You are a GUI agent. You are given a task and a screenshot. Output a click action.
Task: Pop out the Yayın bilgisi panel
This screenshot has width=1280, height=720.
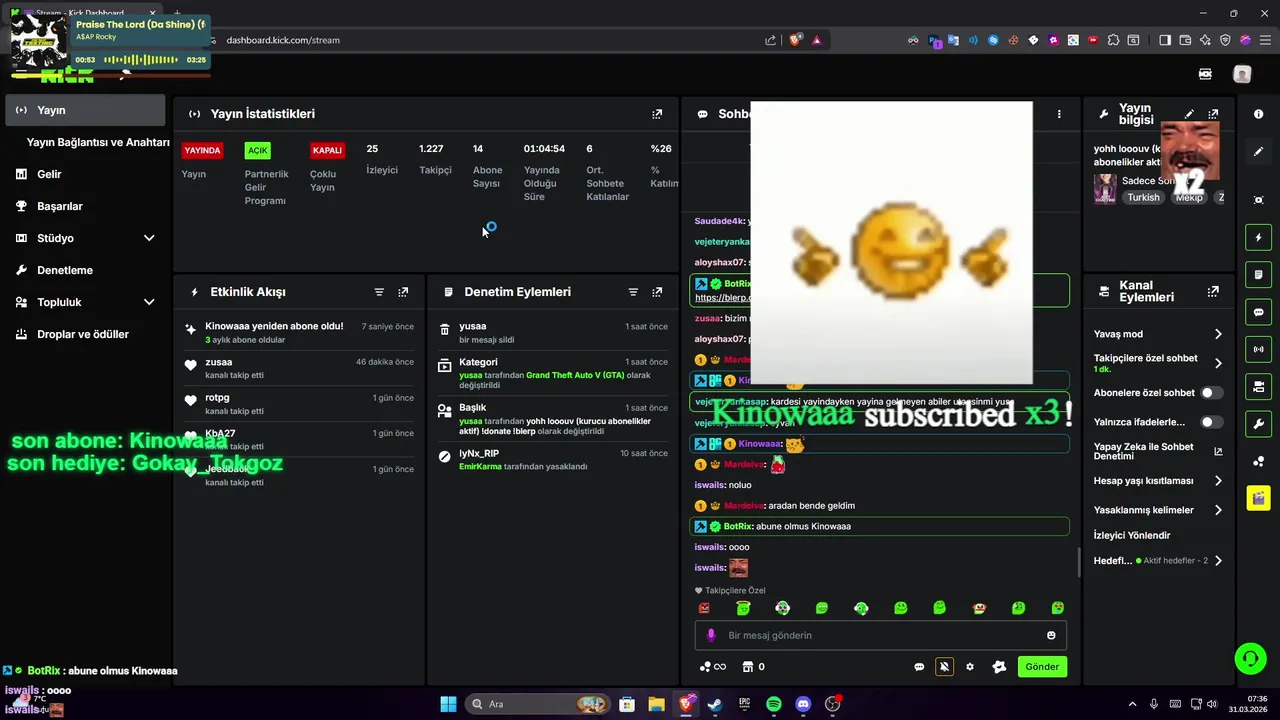(x=1213, y=114)
